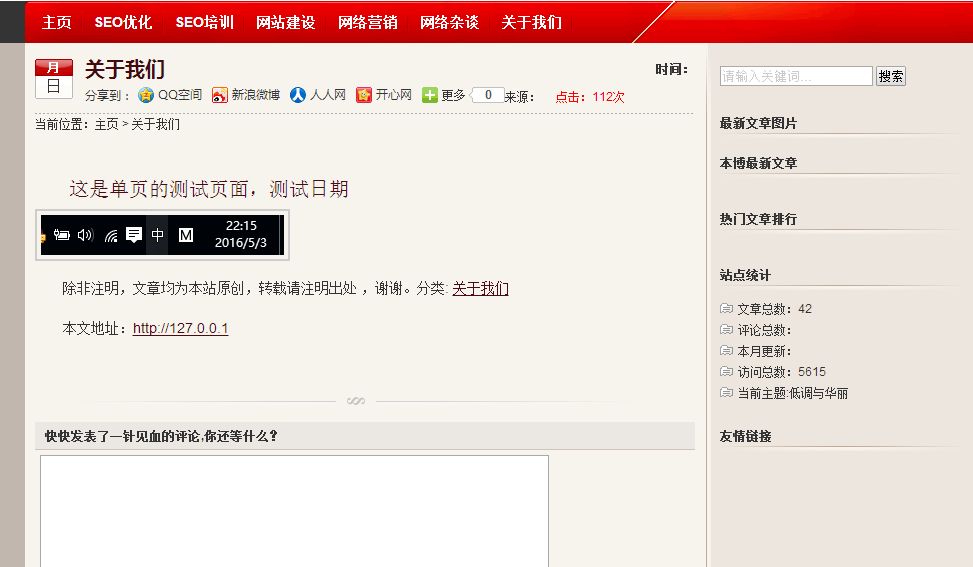Viewport: 973px width, 567px height.
Task: Open the 主页 navigation menu item
Action: 57,22
